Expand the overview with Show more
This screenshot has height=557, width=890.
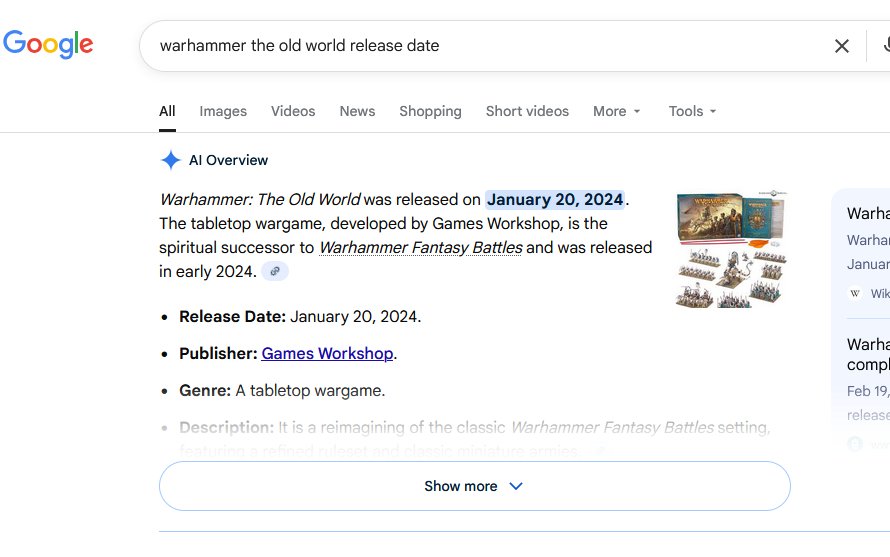[x=475, y=486]
